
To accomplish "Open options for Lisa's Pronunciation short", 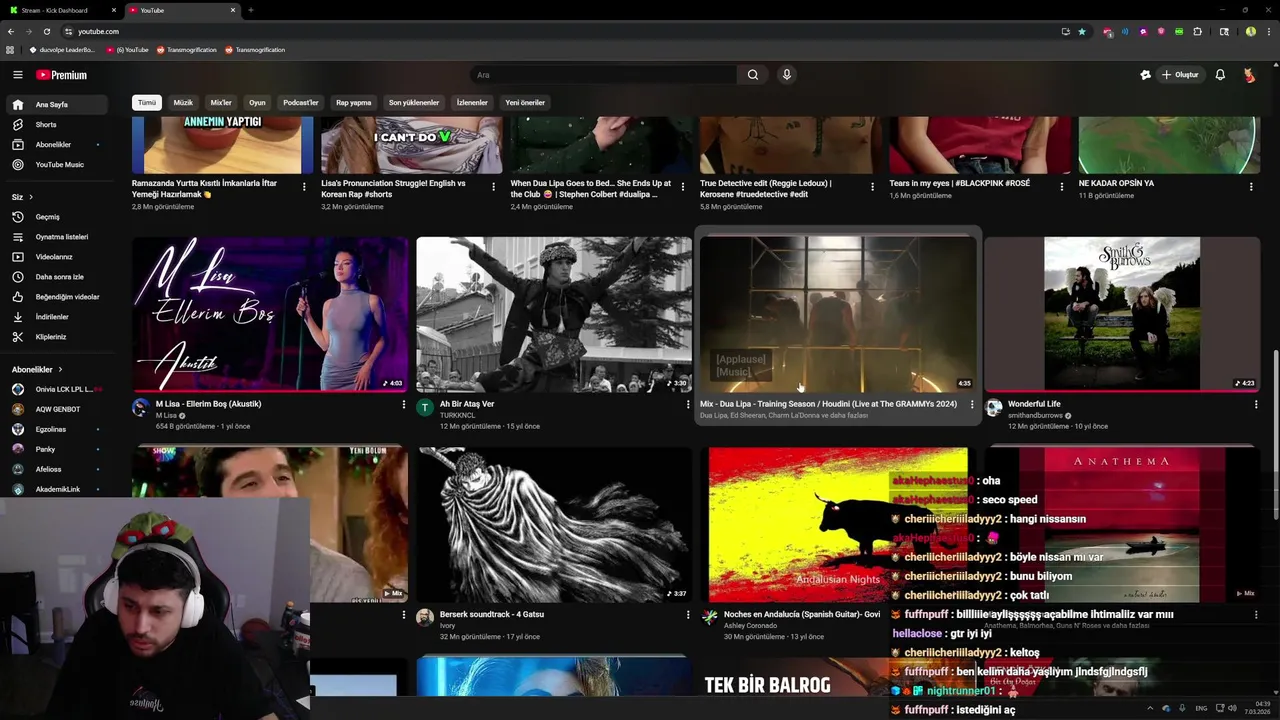I will click(x=493, y=186).
